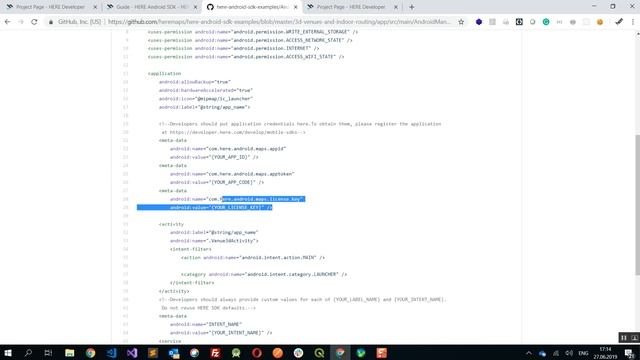Click the android:allowBackup="true" line
The height and width of the screenshot is (360, 640).
pyautogui.click(x=195, y=82)
